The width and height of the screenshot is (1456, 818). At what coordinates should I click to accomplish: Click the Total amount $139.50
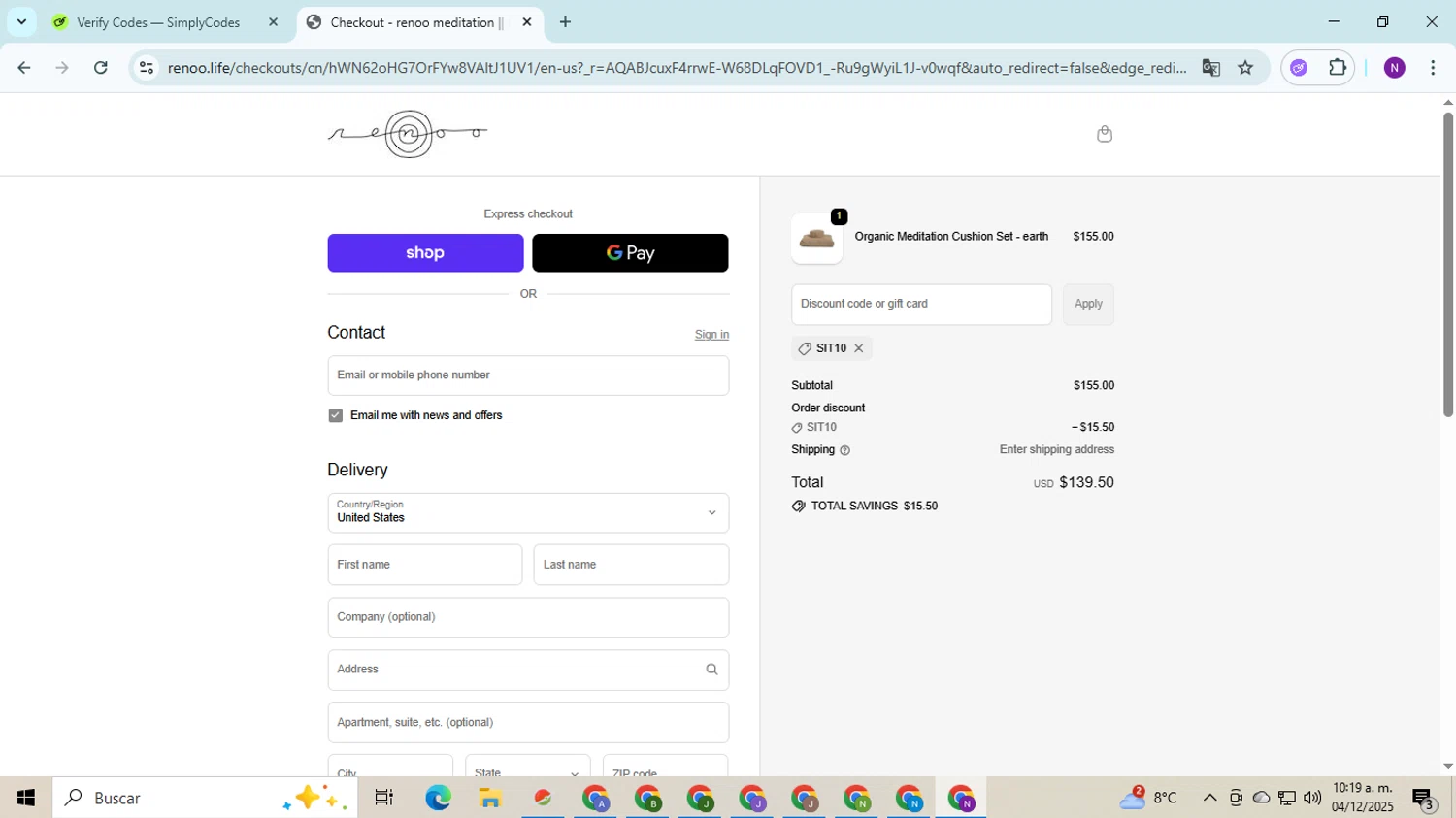click(1086, 482)
